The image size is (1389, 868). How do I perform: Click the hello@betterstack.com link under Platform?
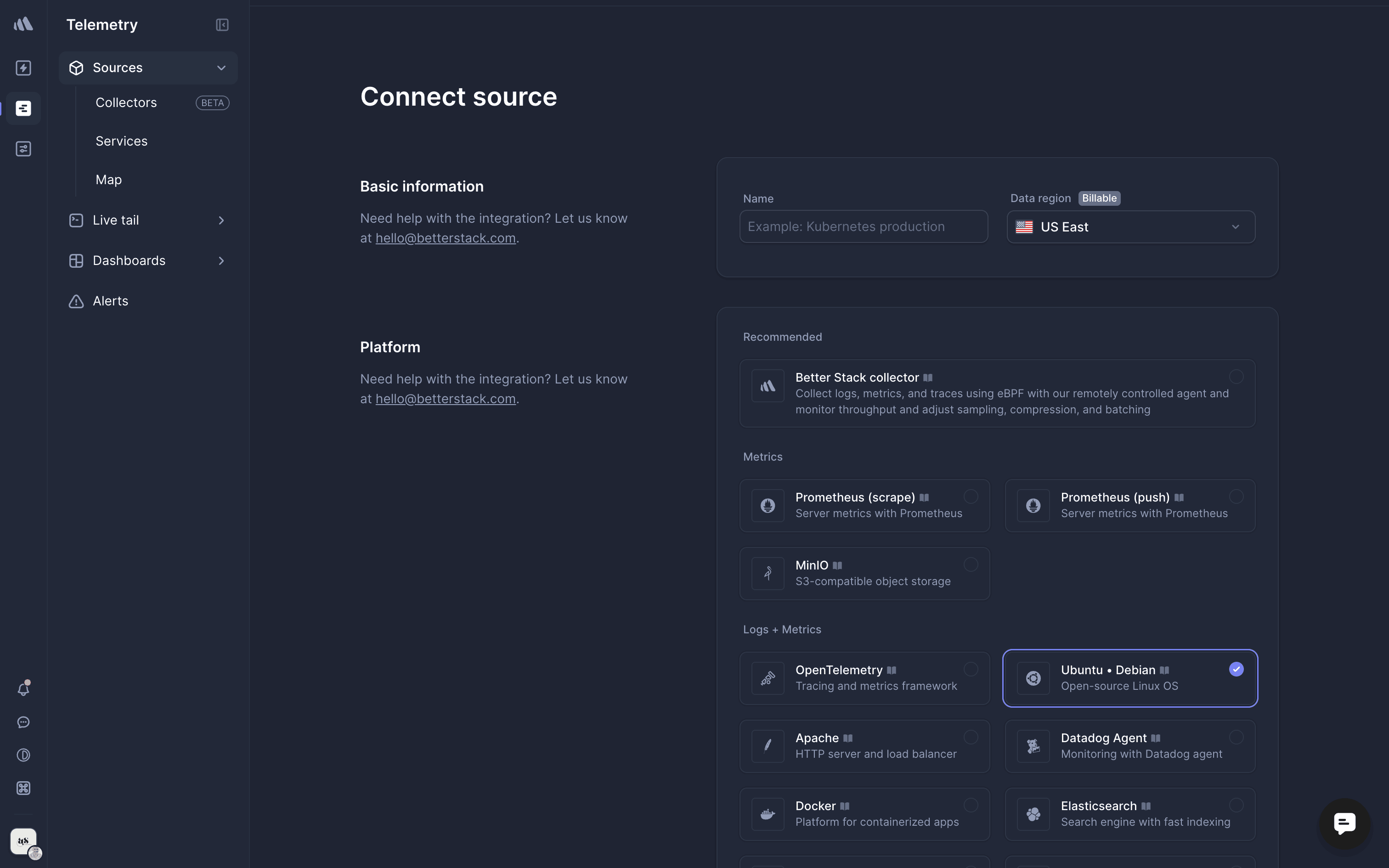(446, 399)
